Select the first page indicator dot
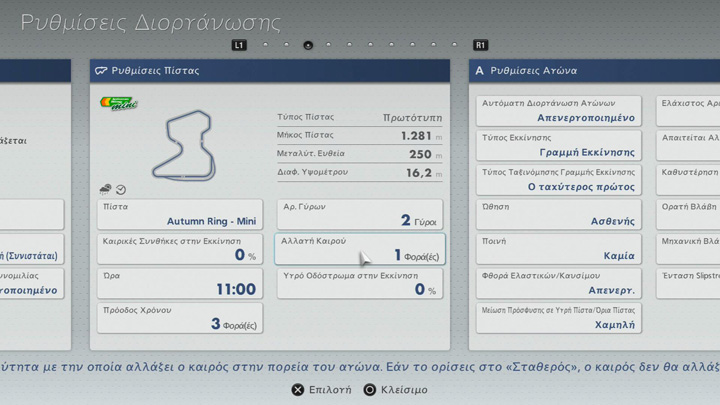This screenshot has width=720, height=405. pos(265,45)
